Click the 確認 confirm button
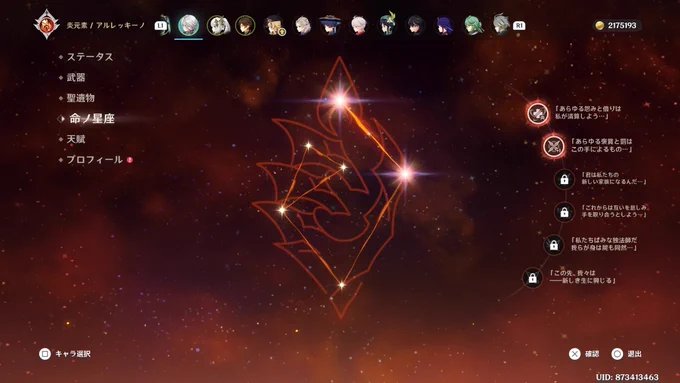Image resolution: width=680 pixels, height=383 pixels. tap(584, 354)
